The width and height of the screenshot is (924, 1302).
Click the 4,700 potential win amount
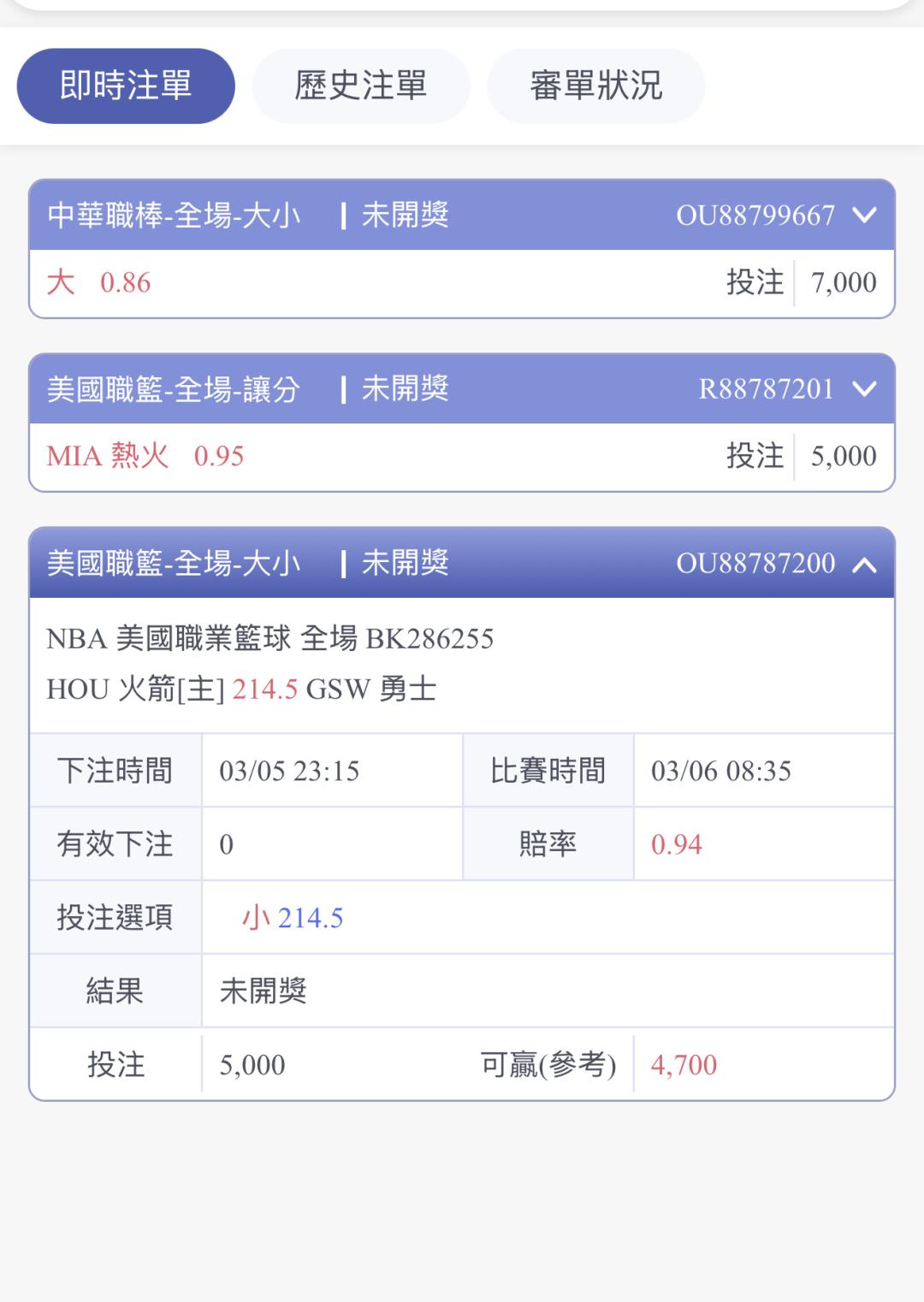point(684,1065)
